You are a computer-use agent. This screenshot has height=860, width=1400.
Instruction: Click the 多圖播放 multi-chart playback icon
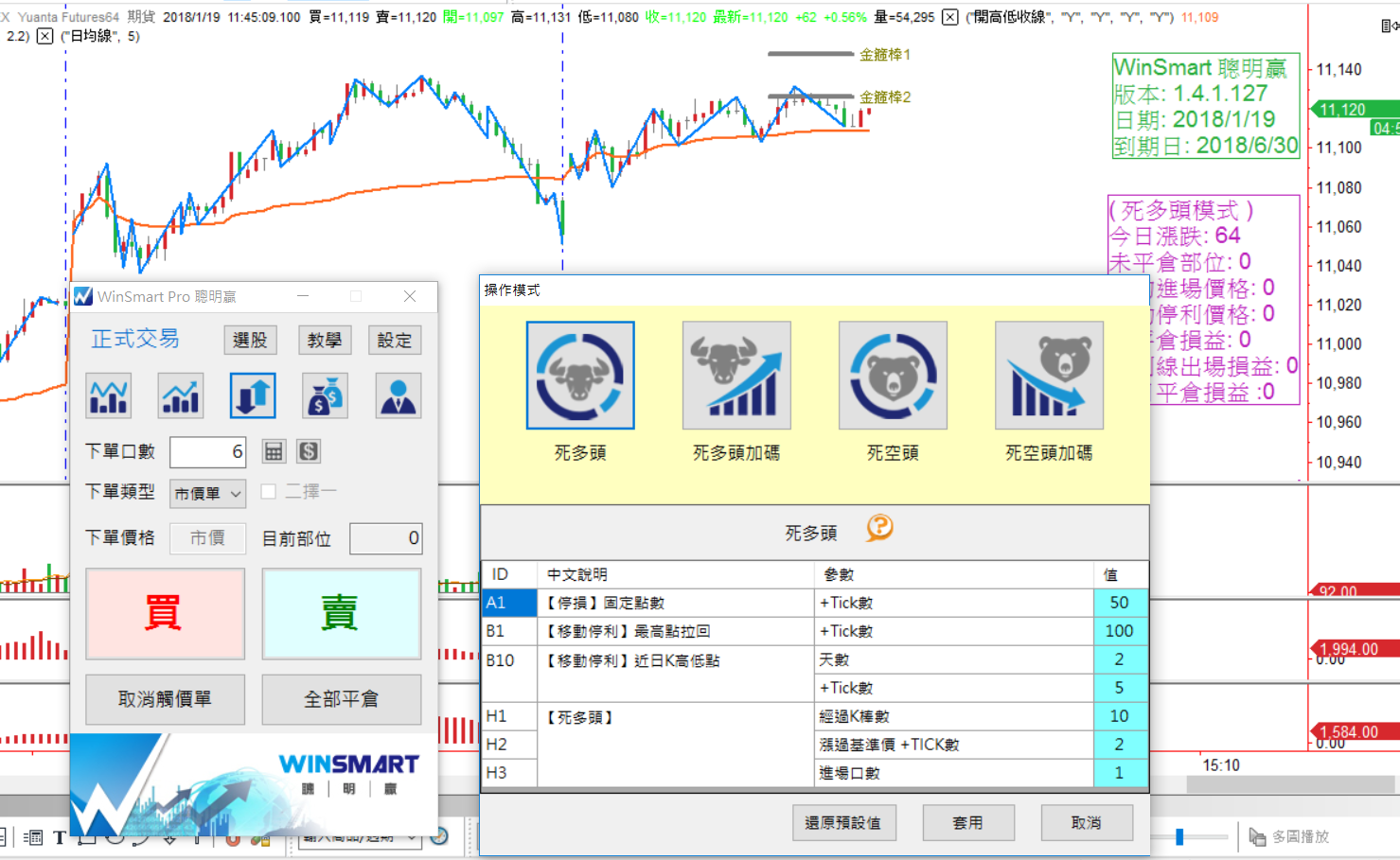click(1257, 836)
